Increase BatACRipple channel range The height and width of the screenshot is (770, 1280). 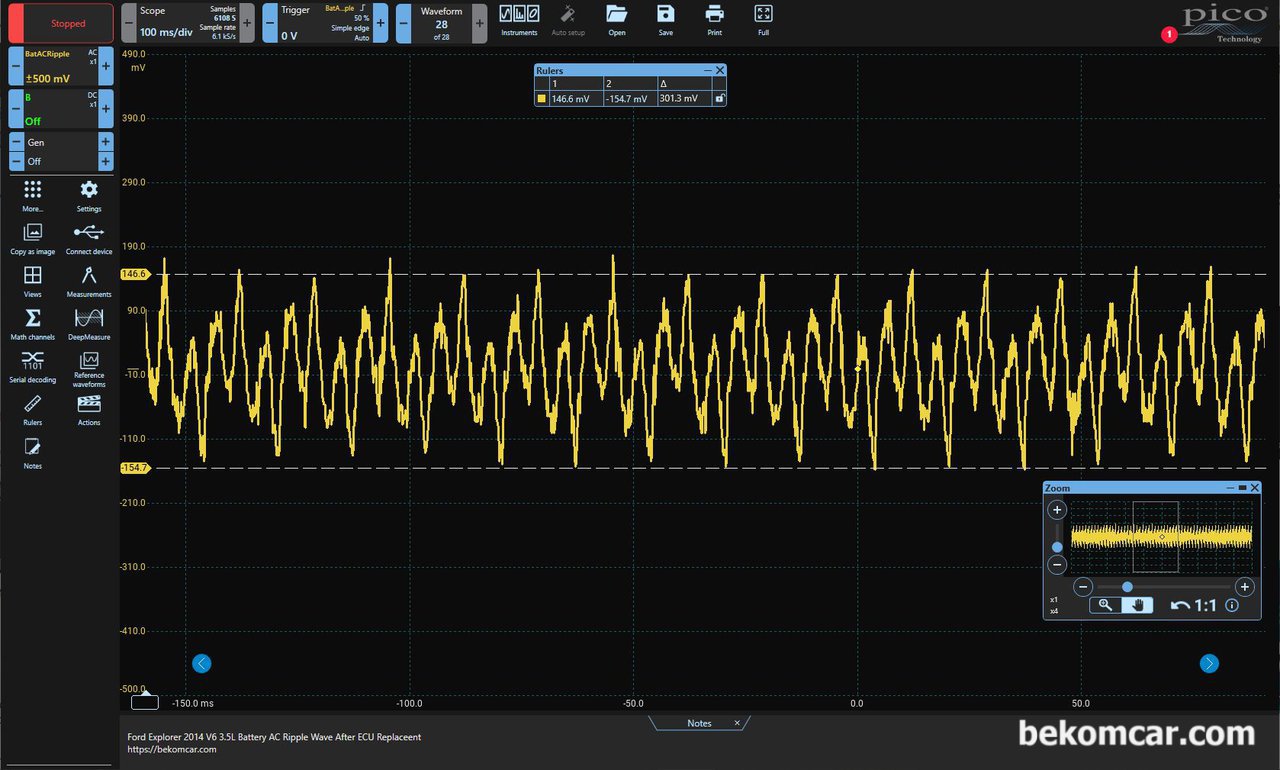pos(106,66)
